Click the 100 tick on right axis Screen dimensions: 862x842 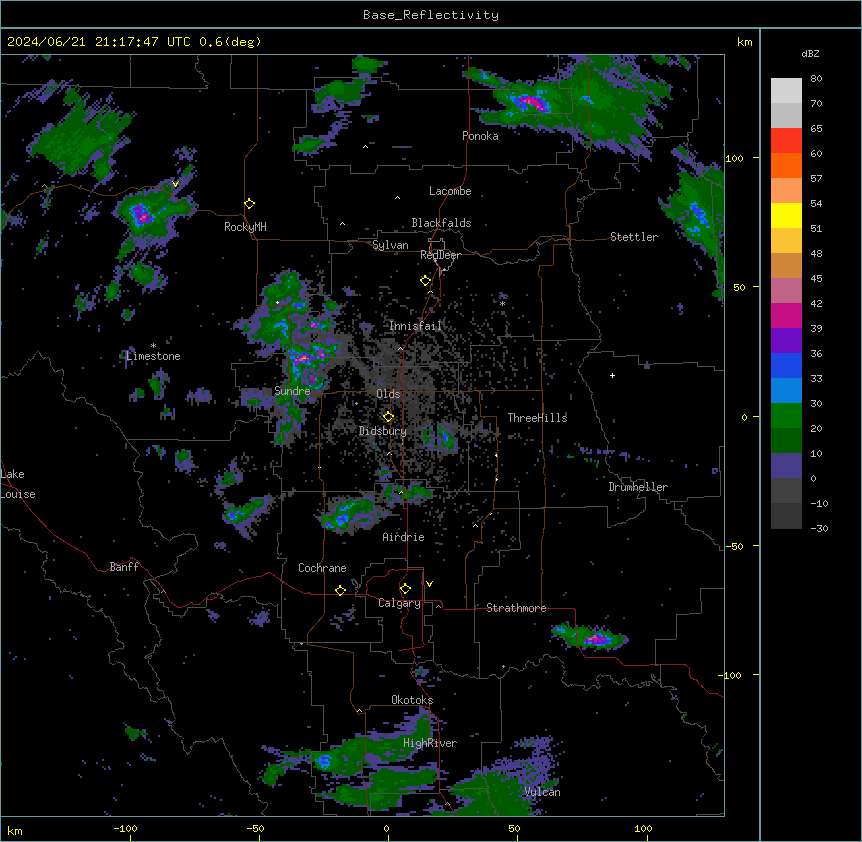click(x=734, y=158)
